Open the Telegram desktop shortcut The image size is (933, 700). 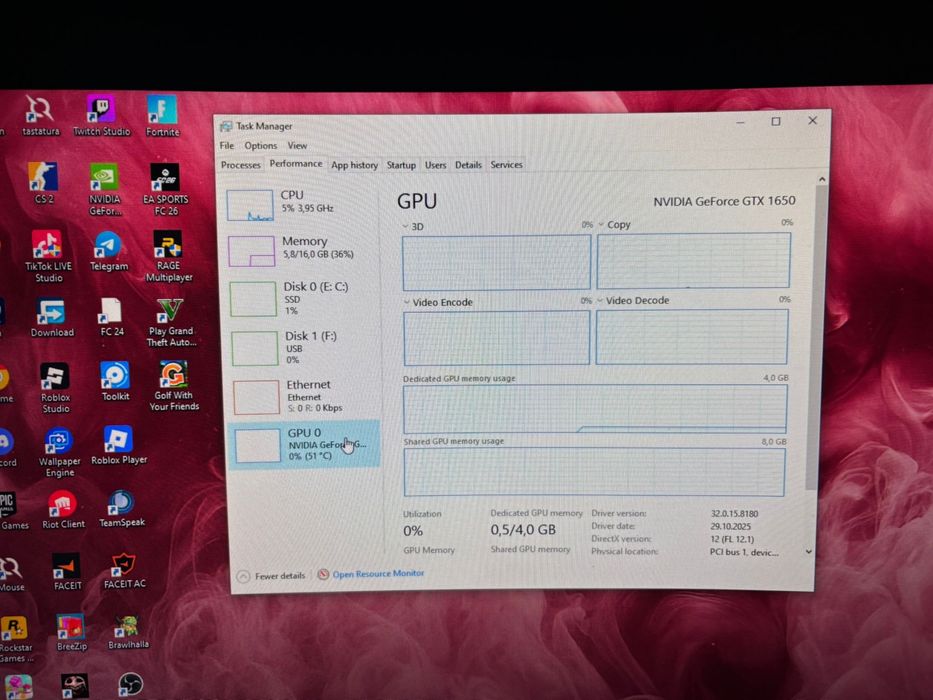108,251
